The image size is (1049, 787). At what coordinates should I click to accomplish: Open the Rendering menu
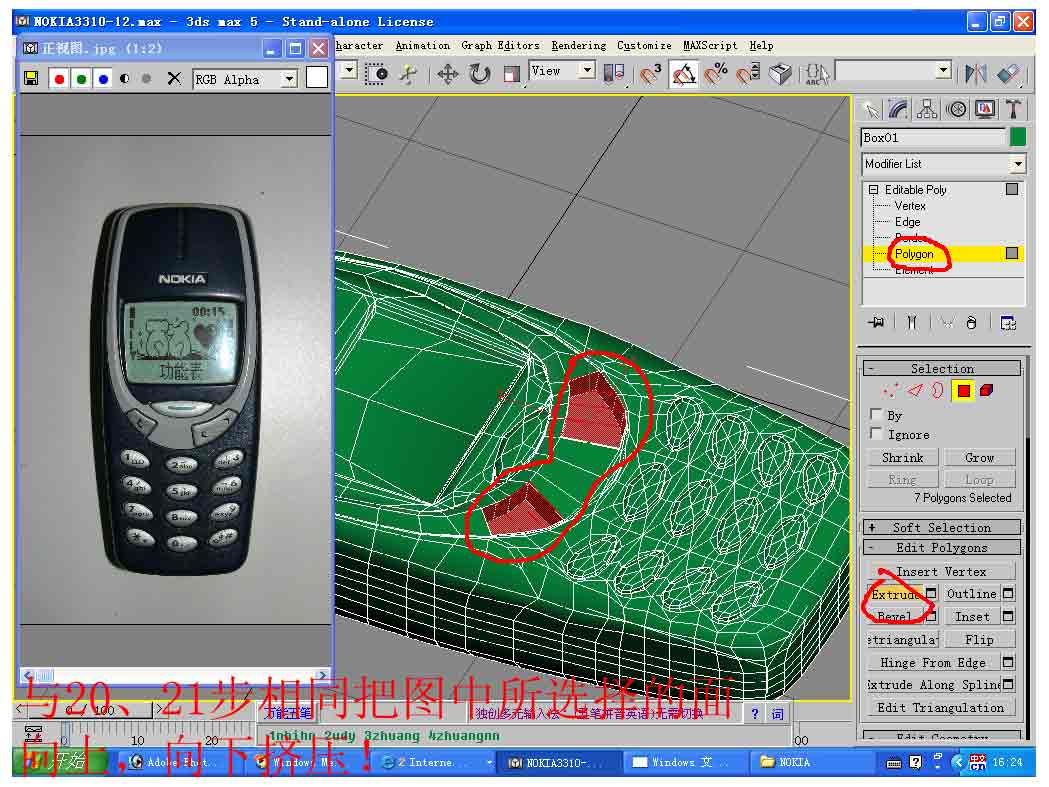click(x=578, y=46)
